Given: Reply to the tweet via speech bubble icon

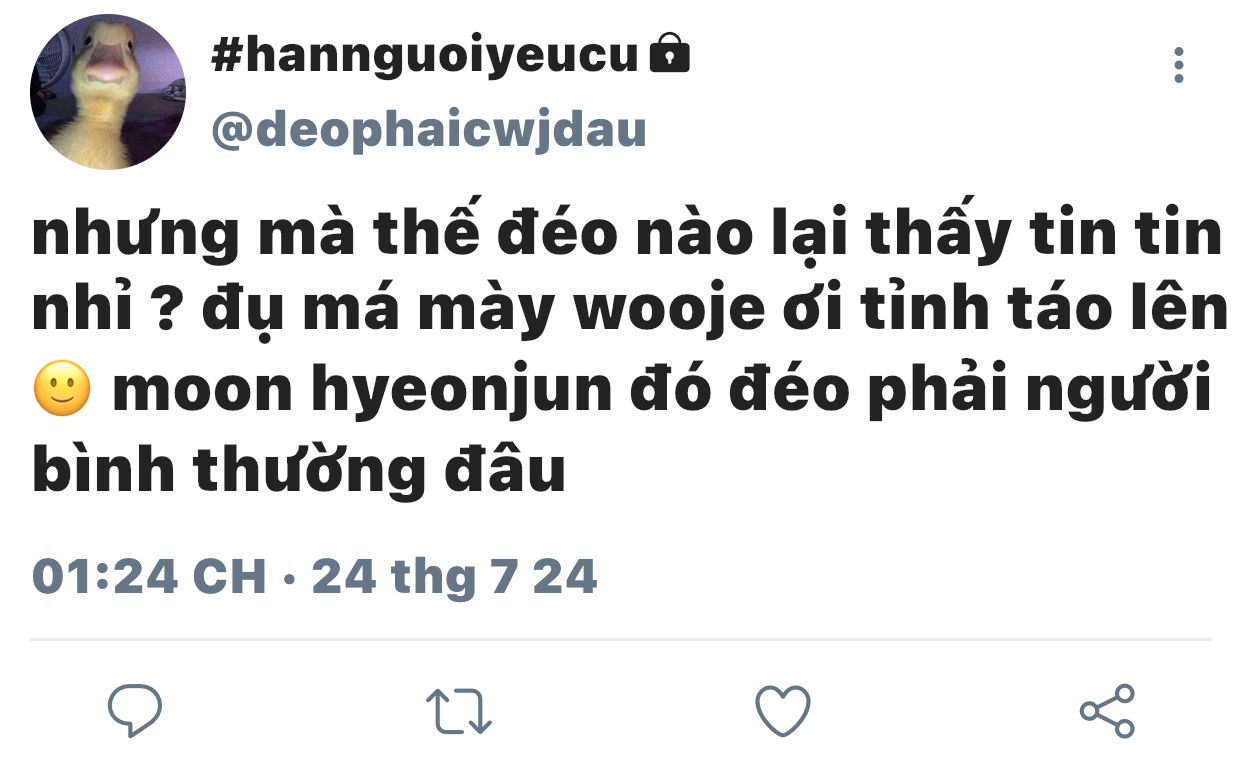Looking at the screenshot, I should click(134, 711).
